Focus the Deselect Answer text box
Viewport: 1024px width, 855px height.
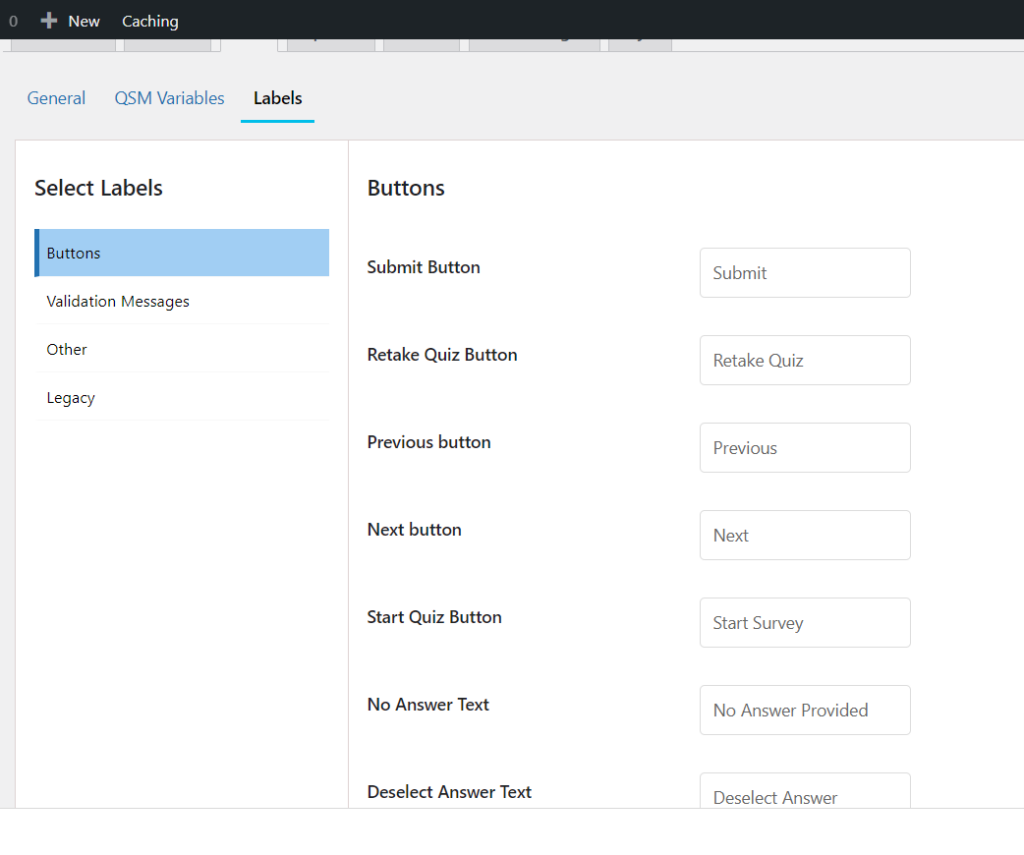tap(805, 793)
